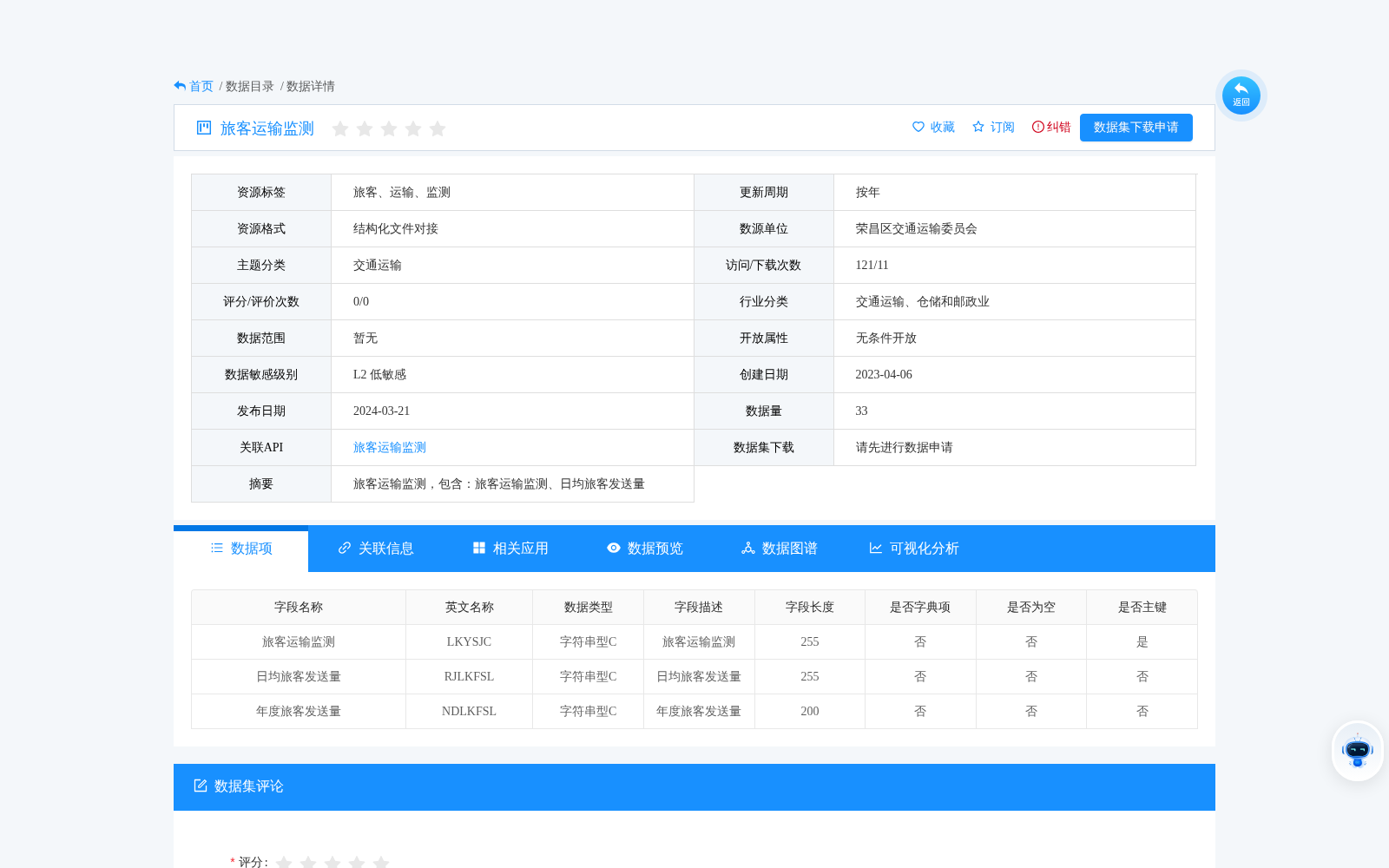This screenshot has height=868, width=1389.
Task: Click 荣昌区交通运输委员会 data source value
Action: tap(917, 228)
